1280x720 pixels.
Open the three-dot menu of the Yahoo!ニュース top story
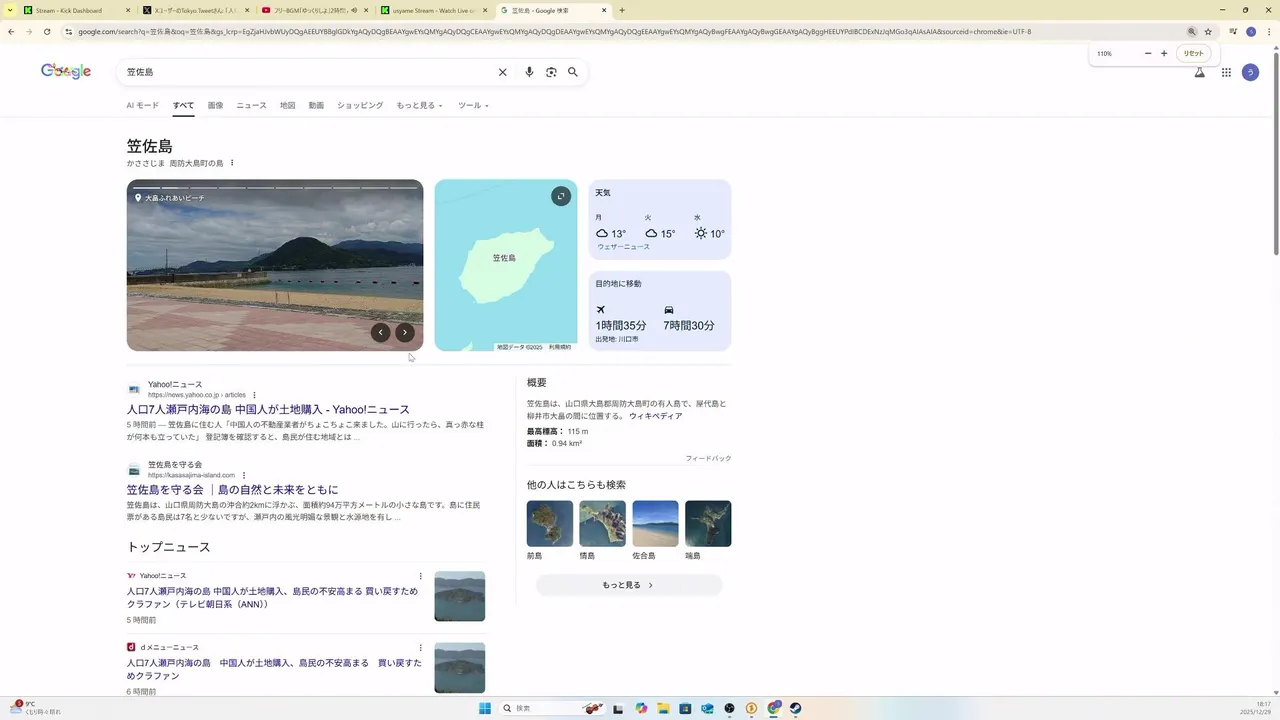(x=420, y=576)
